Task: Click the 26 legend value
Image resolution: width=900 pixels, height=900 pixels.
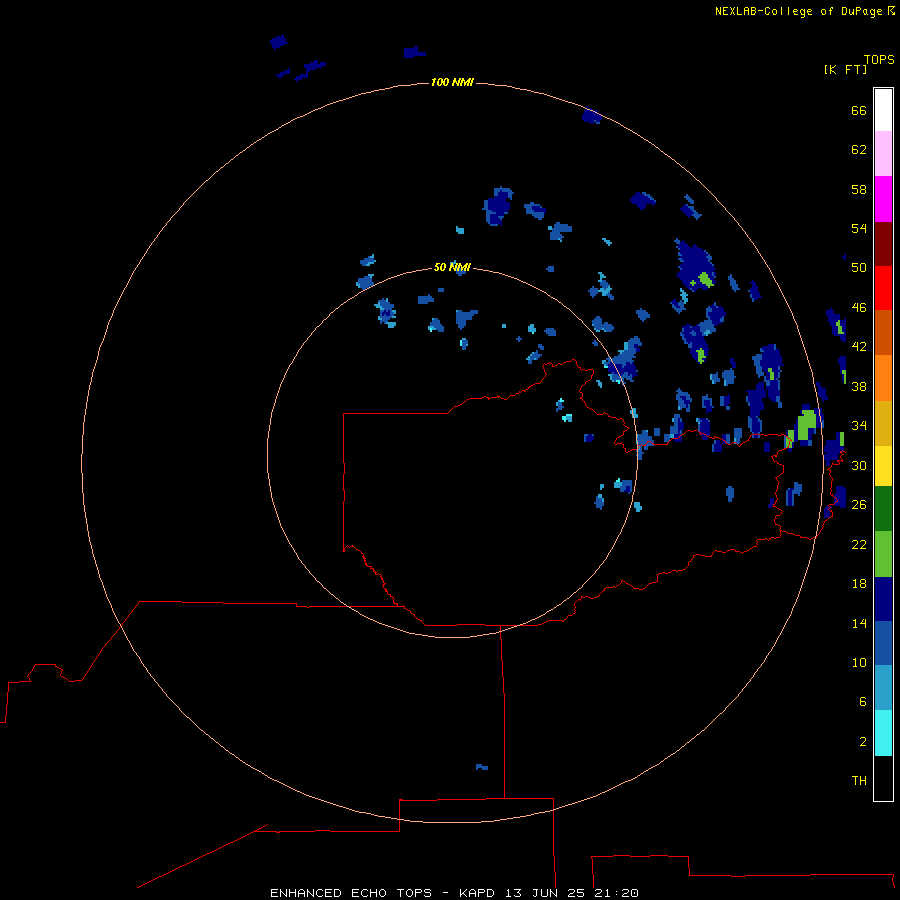Action: 859,505
